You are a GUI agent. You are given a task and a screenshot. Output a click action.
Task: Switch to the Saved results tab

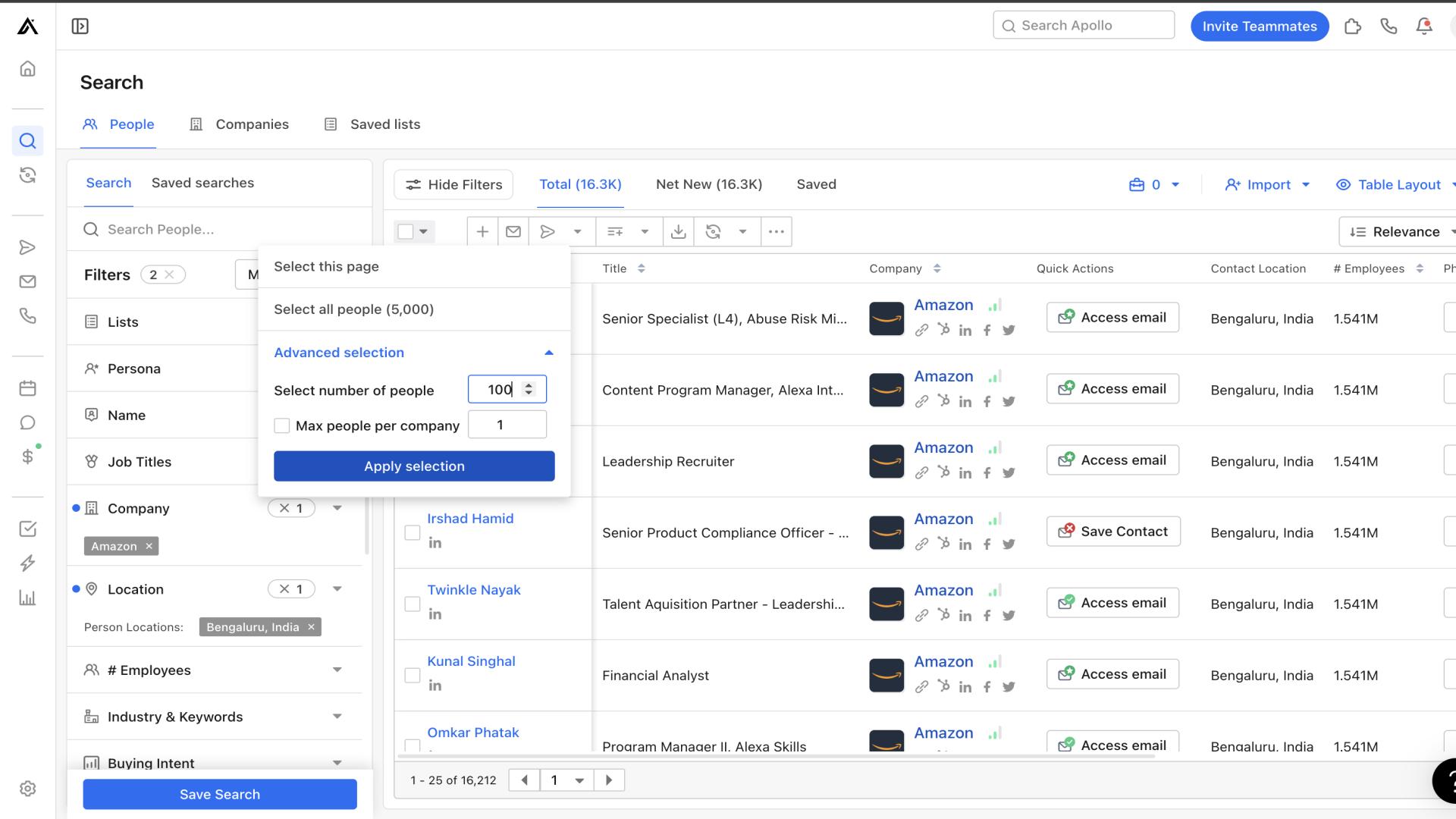coord(816,184)
